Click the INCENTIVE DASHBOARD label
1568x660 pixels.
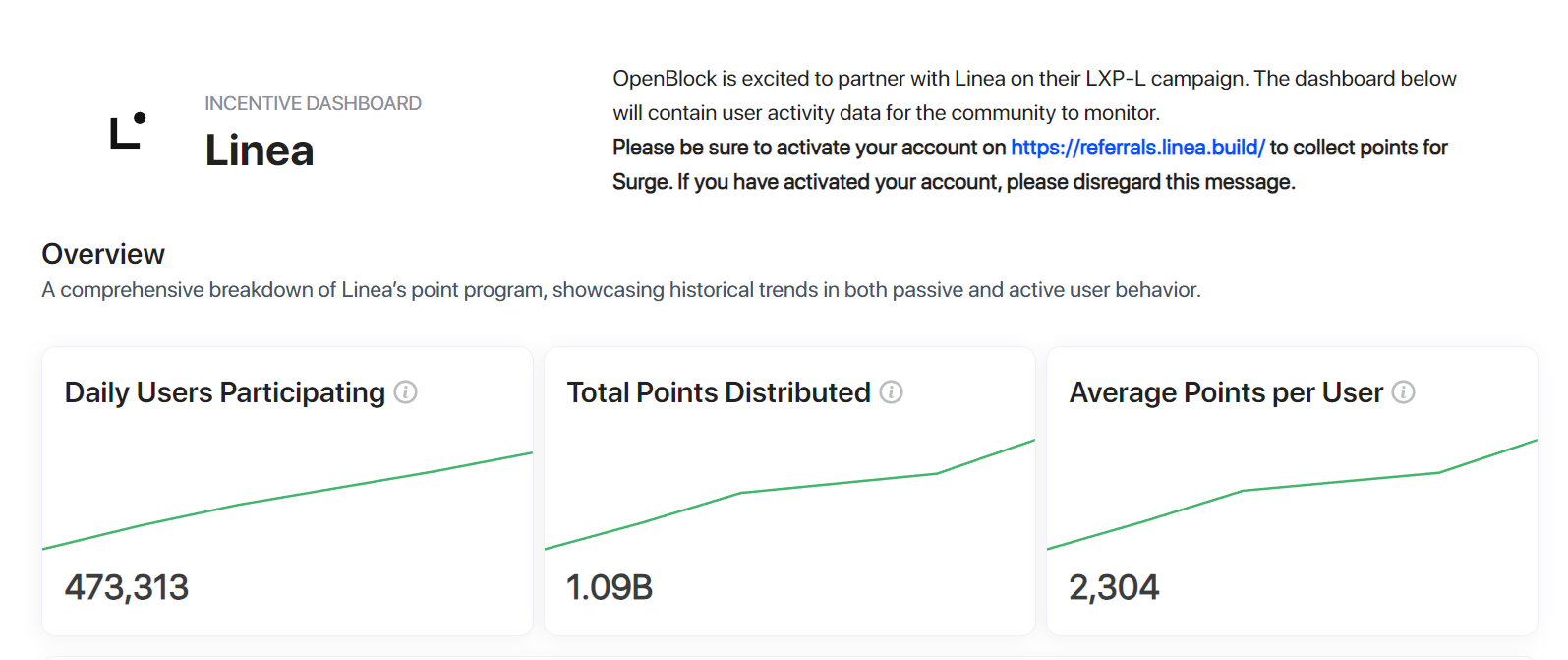coord(313,103)
